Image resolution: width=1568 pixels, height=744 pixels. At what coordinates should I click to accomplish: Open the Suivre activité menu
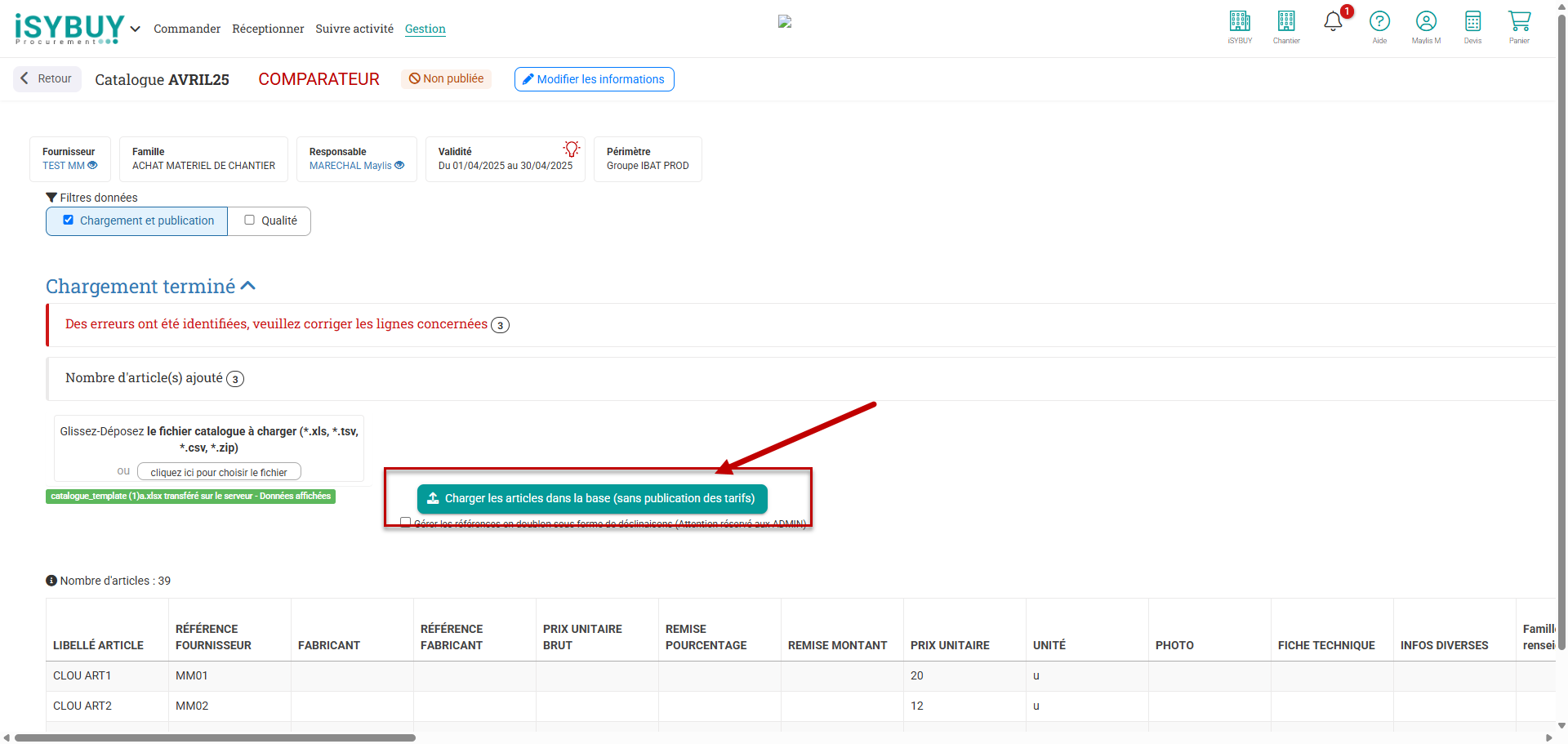point(354,29)
